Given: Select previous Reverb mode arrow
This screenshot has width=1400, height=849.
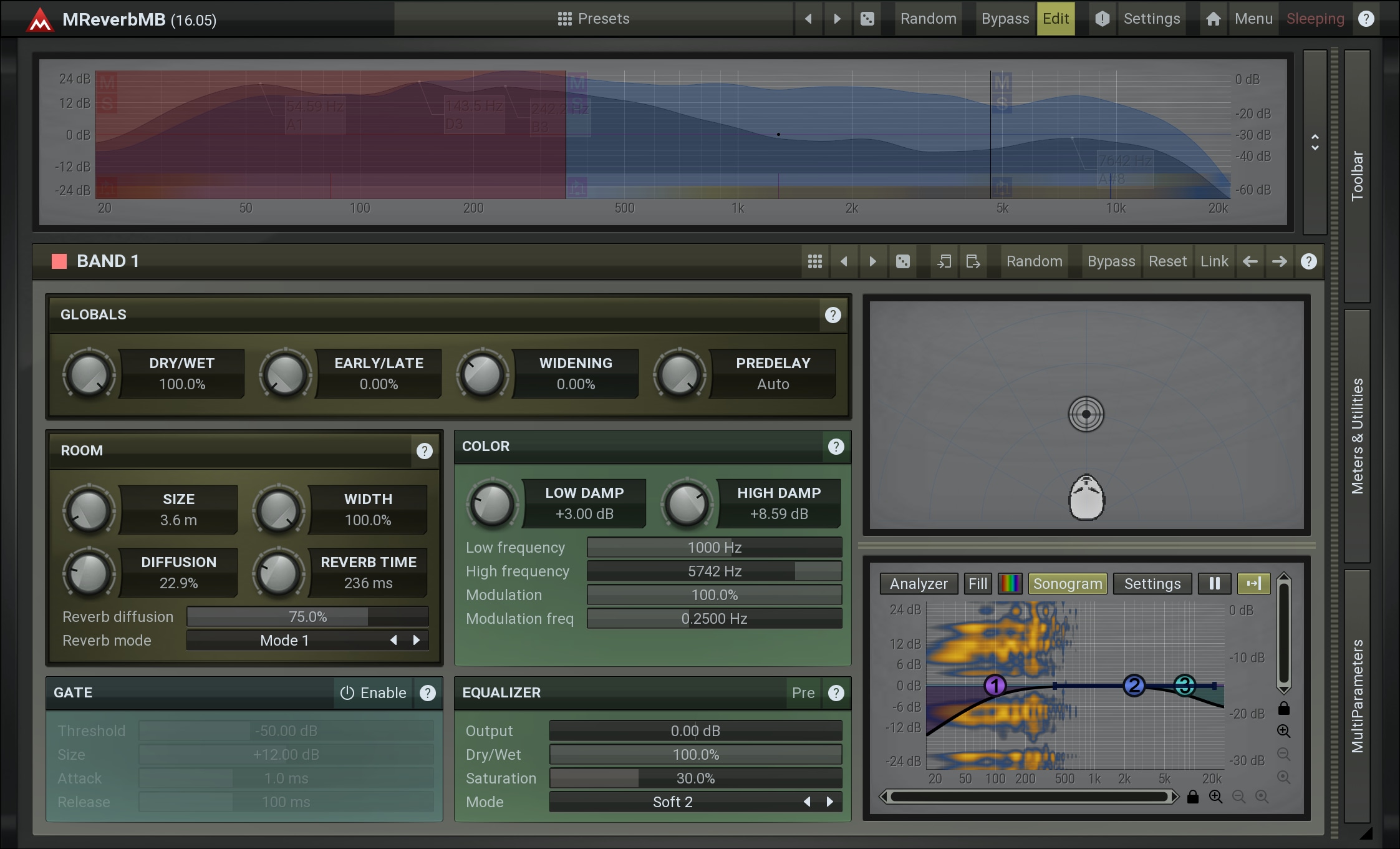Looking at the screenshot, I should click(393, 641).
